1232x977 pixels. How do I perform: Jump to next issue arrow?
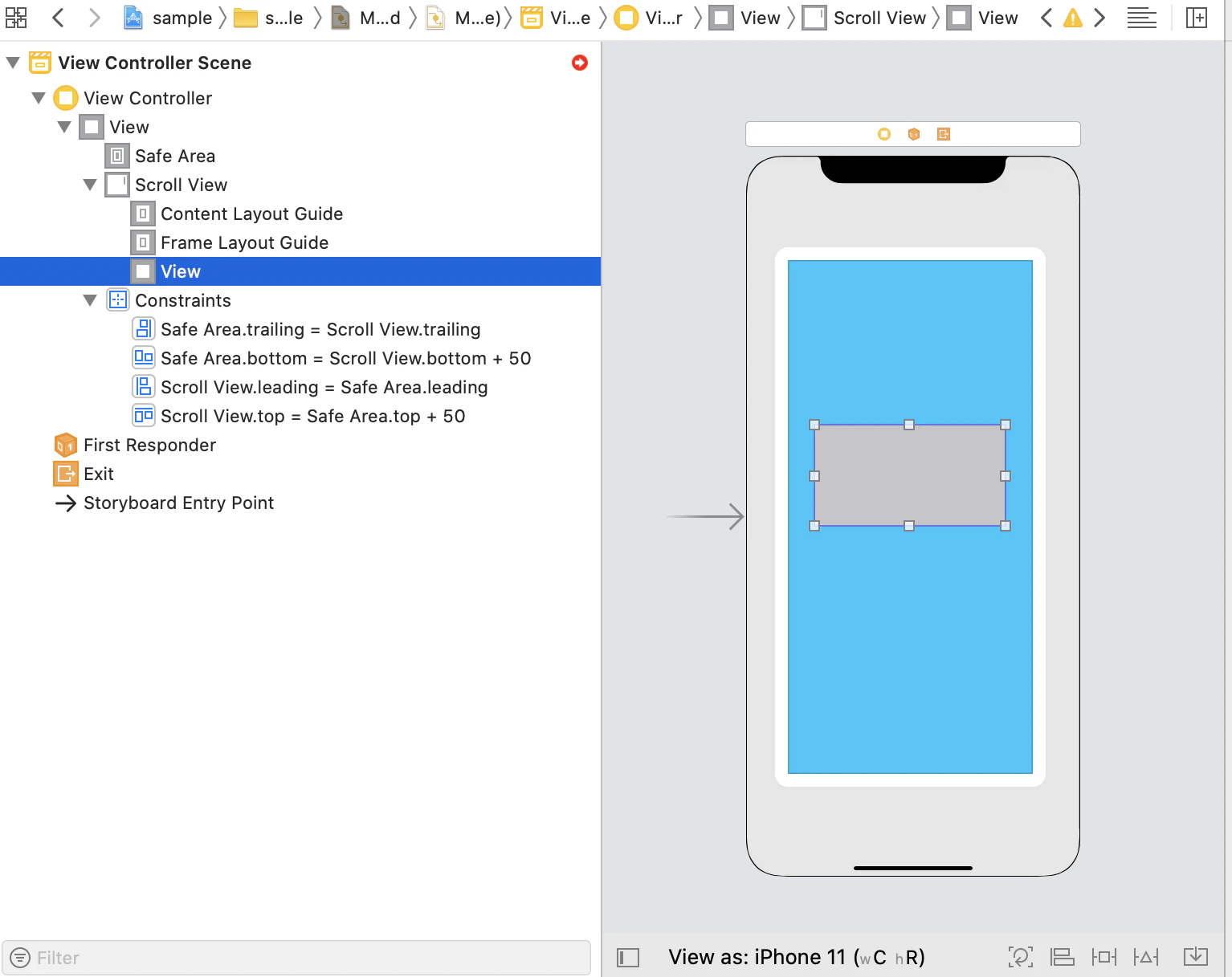click(x=1100, y=18)
